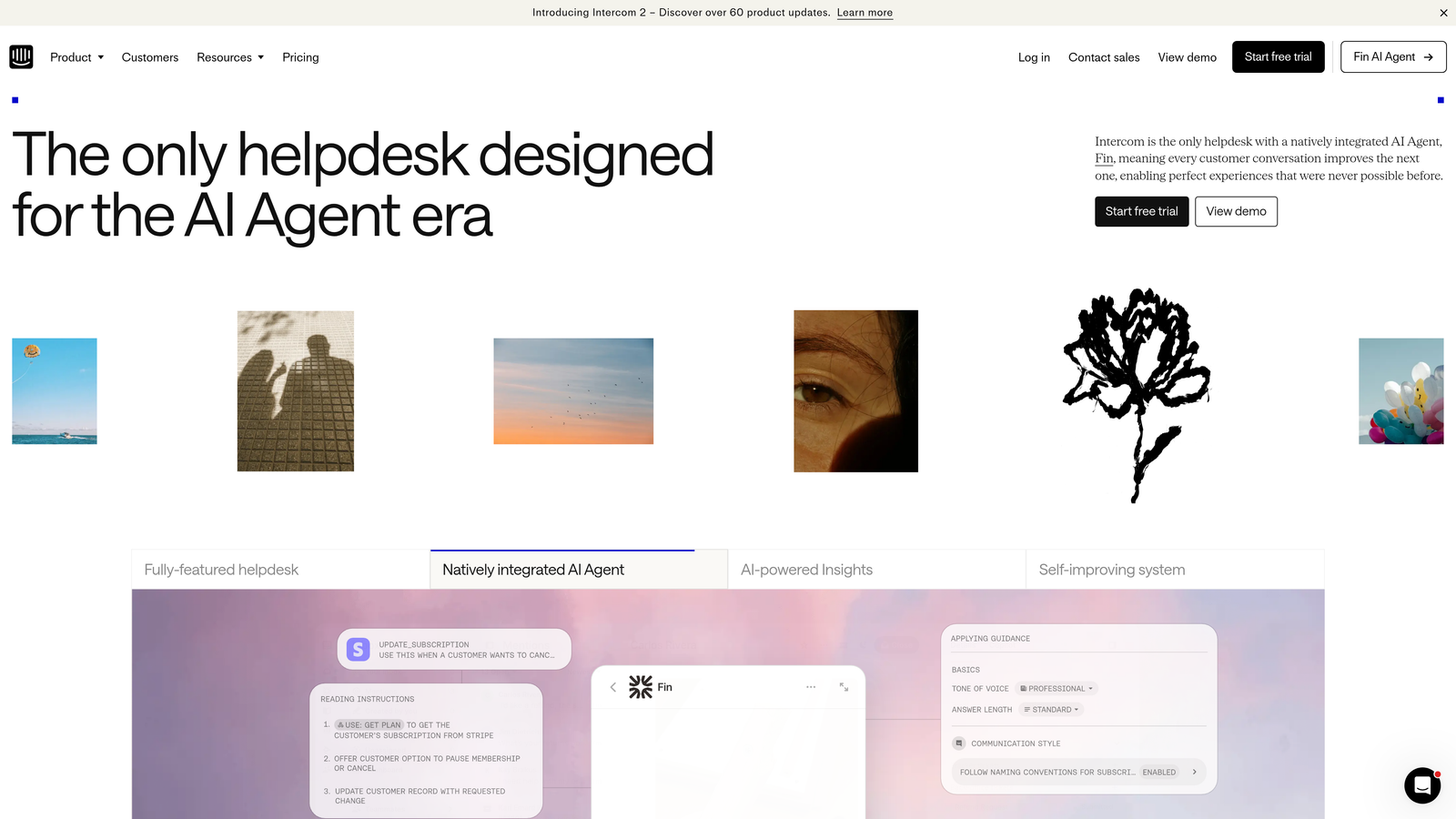Click Applying Guidance heading

pyautogui.click(x=990, y=639)
